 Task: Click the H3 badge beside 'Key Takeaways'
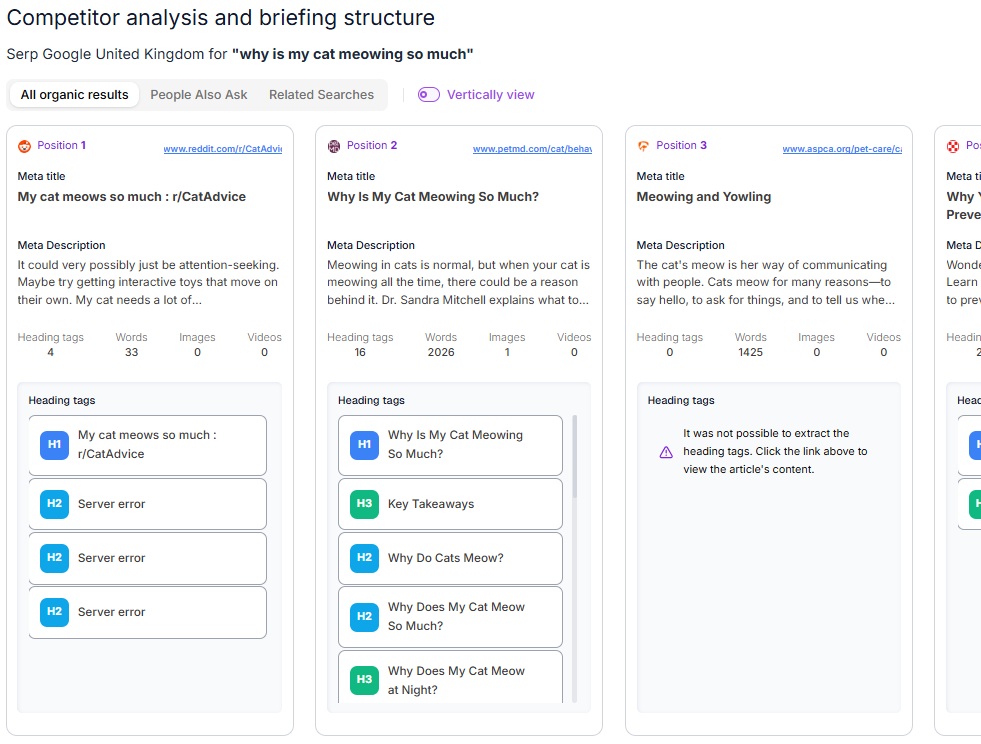pyautogui.click(x=363, y=503)
